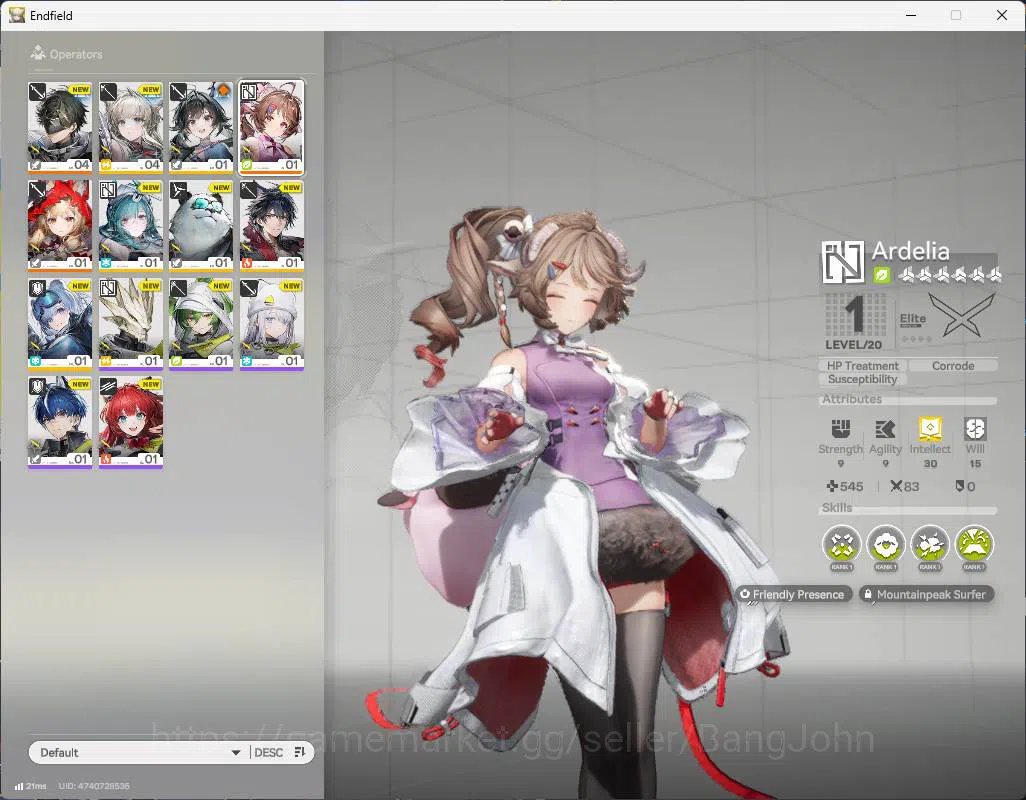Open the skill icon left of erupting skill
The image size is (1026, 800).
click(930, 545)
